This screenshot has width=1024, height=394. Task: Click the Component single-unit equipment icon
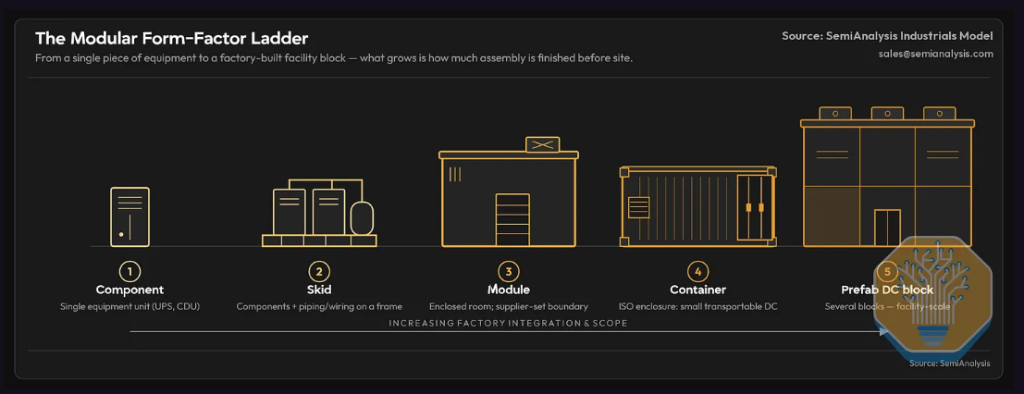point(130,217)
